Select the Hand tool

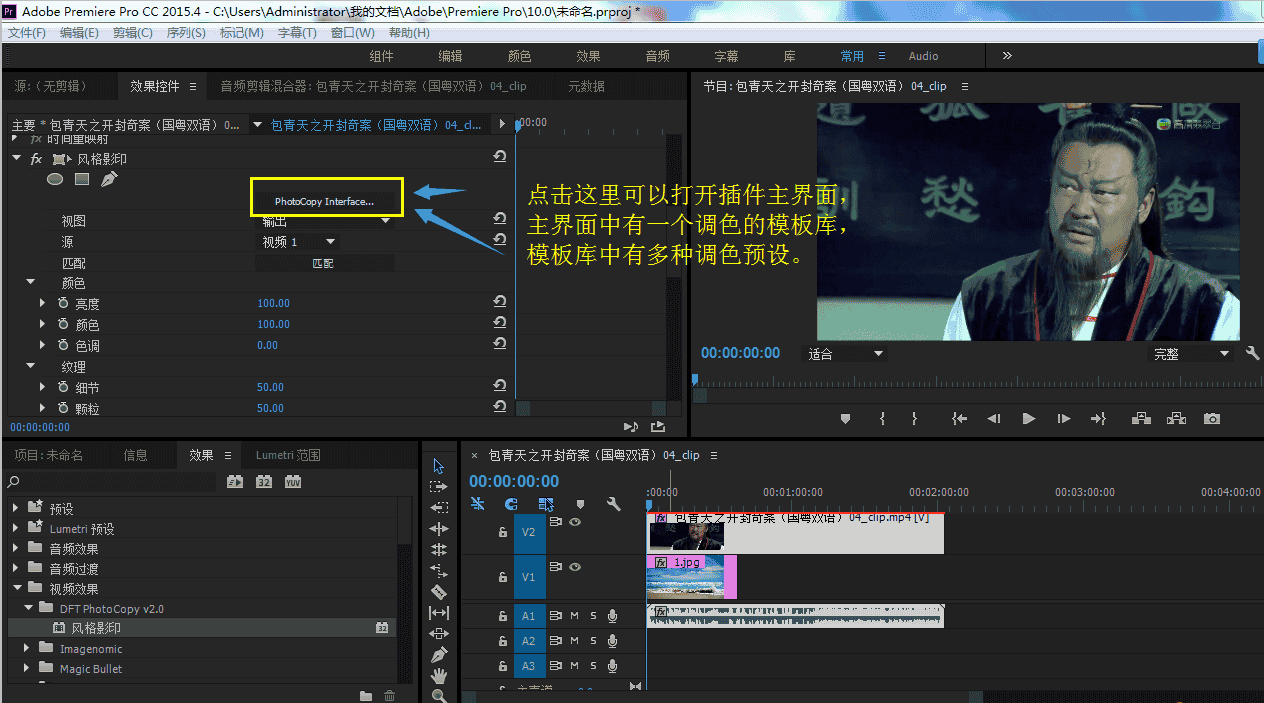click(439, 673)
